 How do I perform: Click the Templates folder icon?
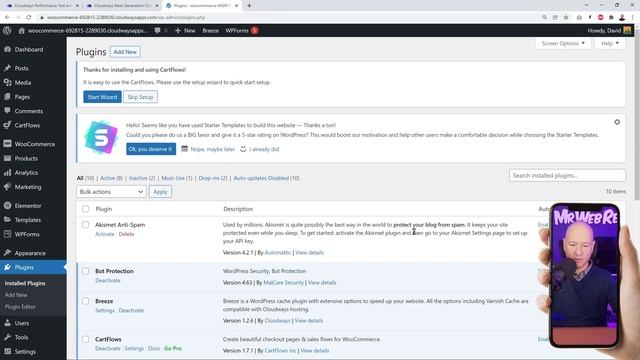pyautogui.click(x=7, y=220)
